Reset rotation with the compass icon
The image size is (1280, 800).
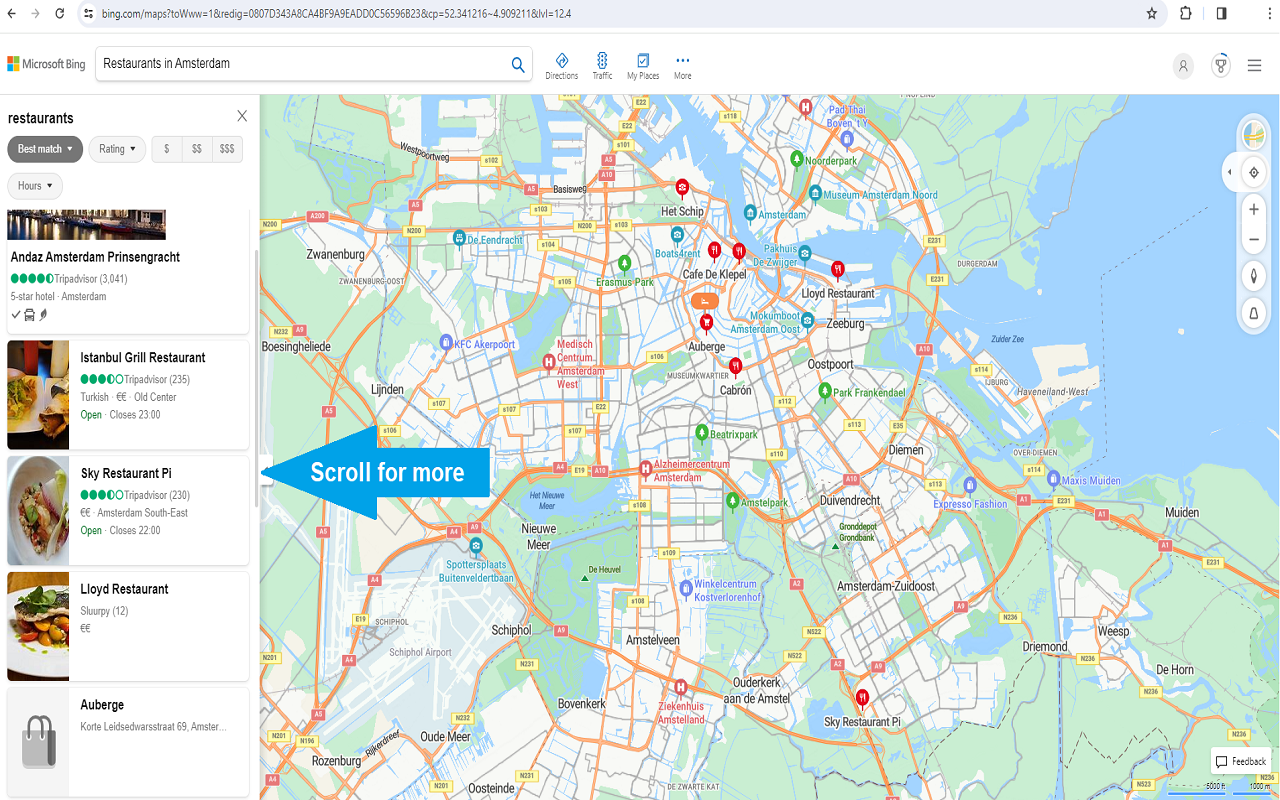pos(1253,276)
